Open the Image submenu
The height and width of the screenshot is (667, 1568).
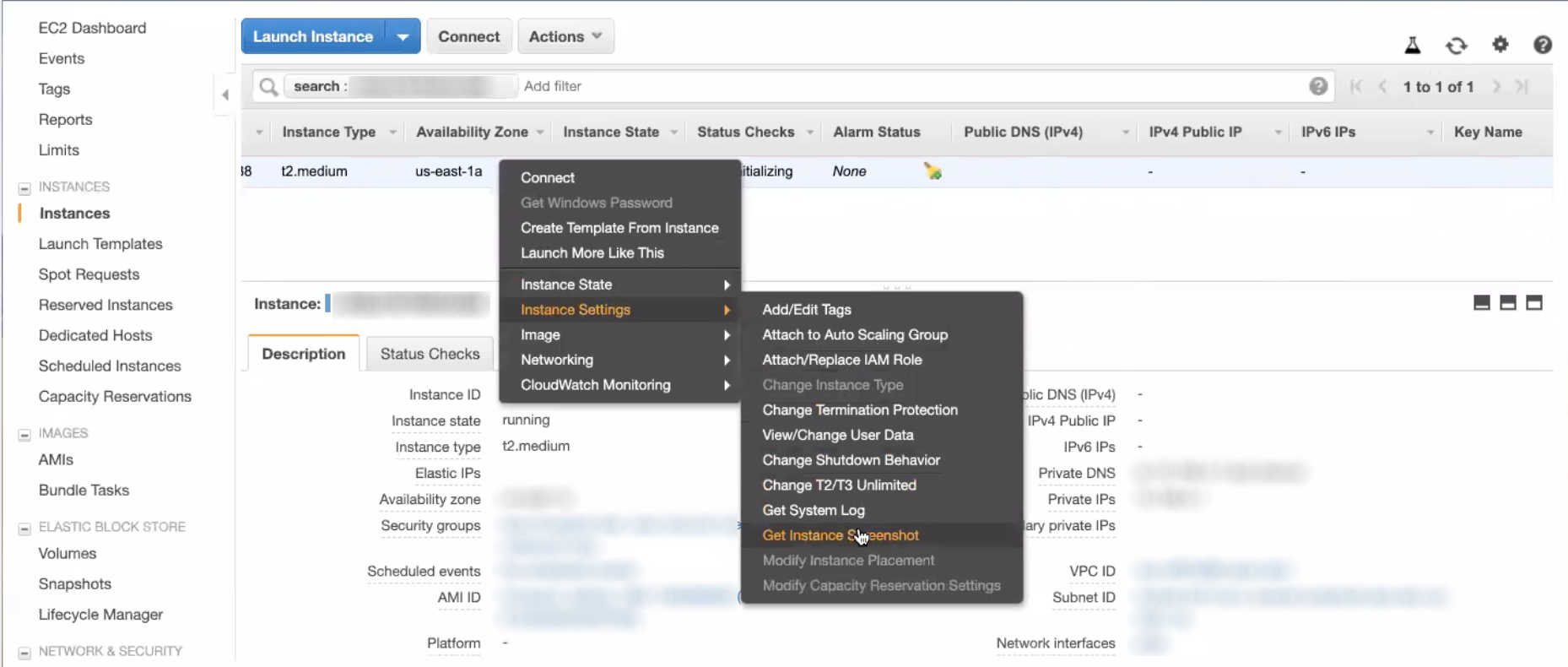click(x=620, y=335)
